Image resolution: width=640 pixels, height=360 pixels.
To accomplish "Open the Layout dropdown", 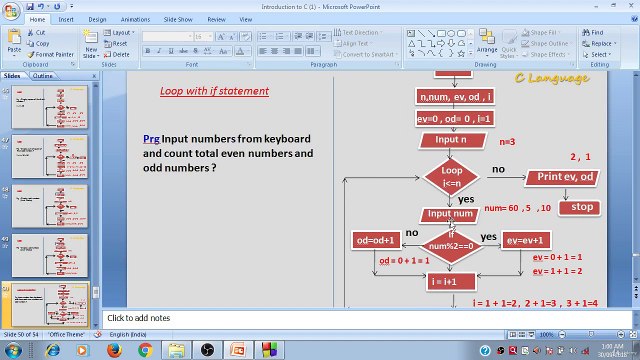I will 119,33.
